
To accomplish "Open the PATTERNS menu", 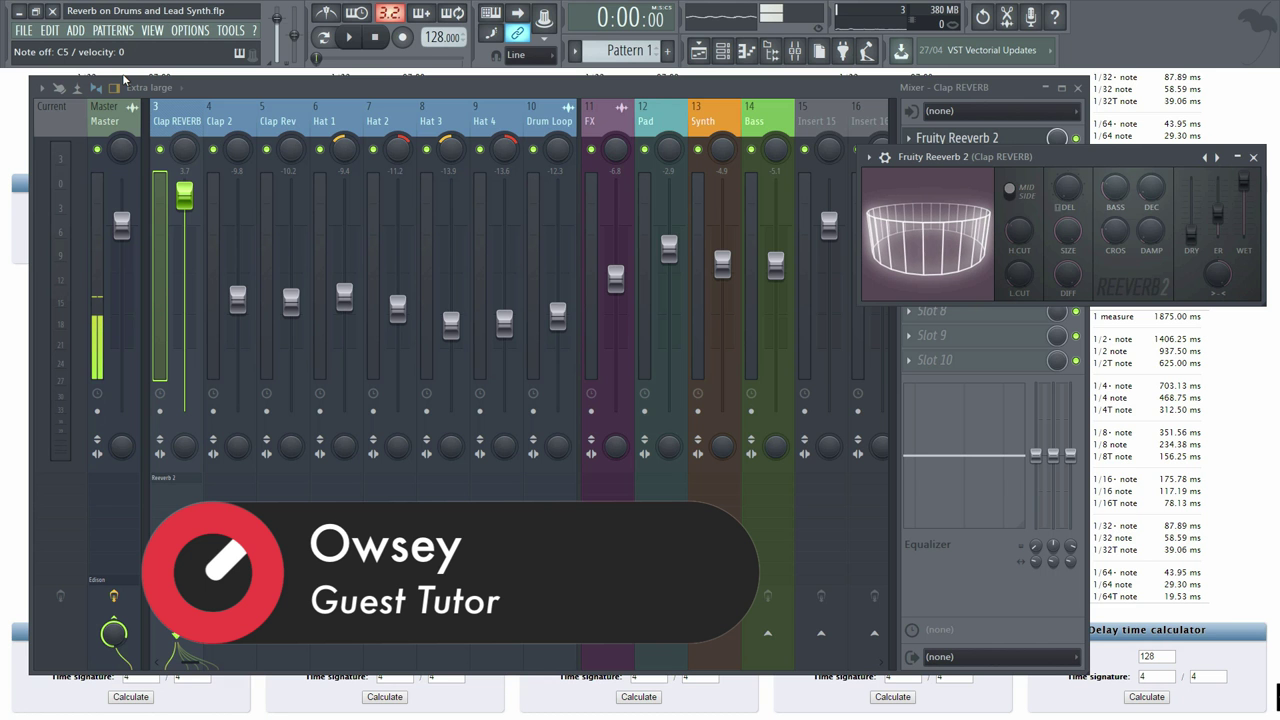I will point(113,31).
